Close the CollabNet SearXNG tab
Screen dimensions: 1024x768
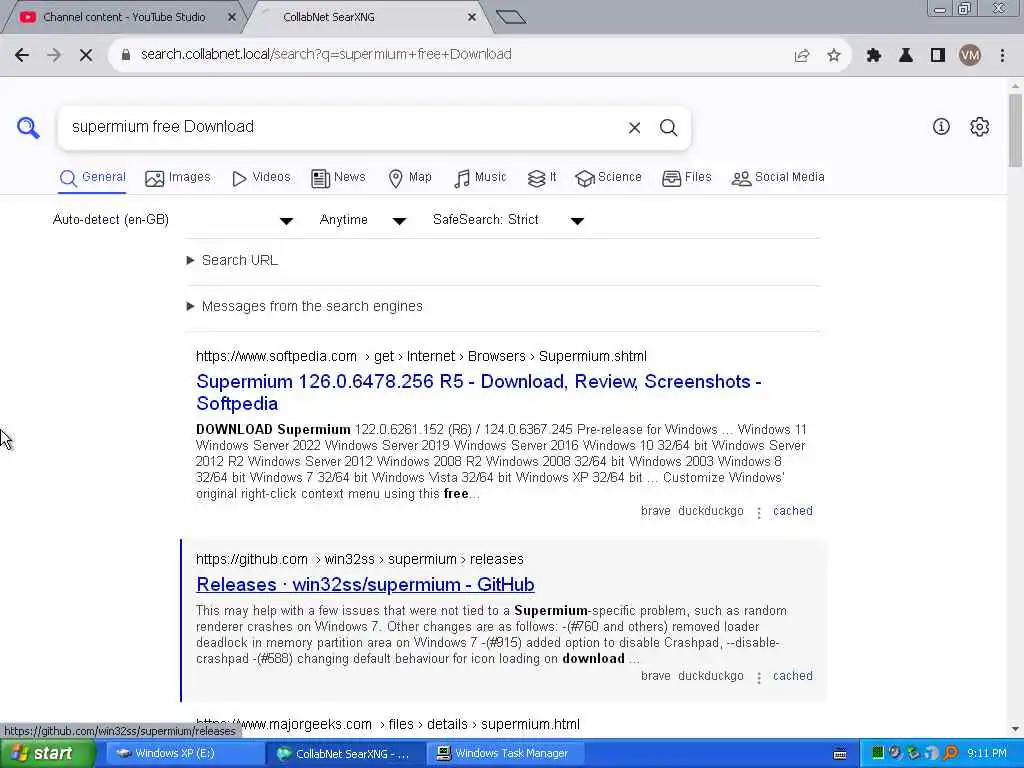(x=472, y=17)
